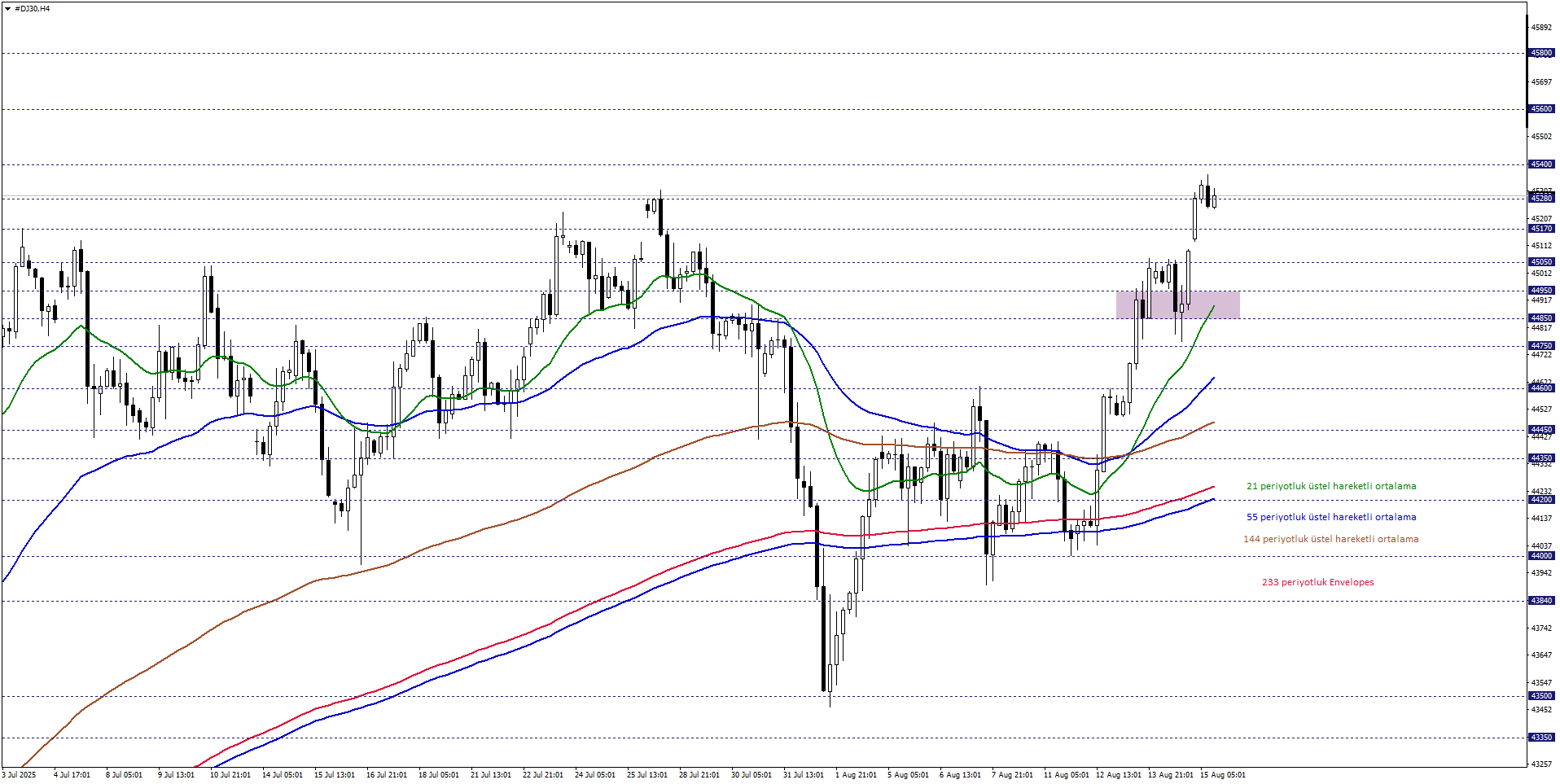Viewport: 1560px width, 784px height.
Task: Click the '5 Aug 05:01' time axis label
Action: click(908, 775)
